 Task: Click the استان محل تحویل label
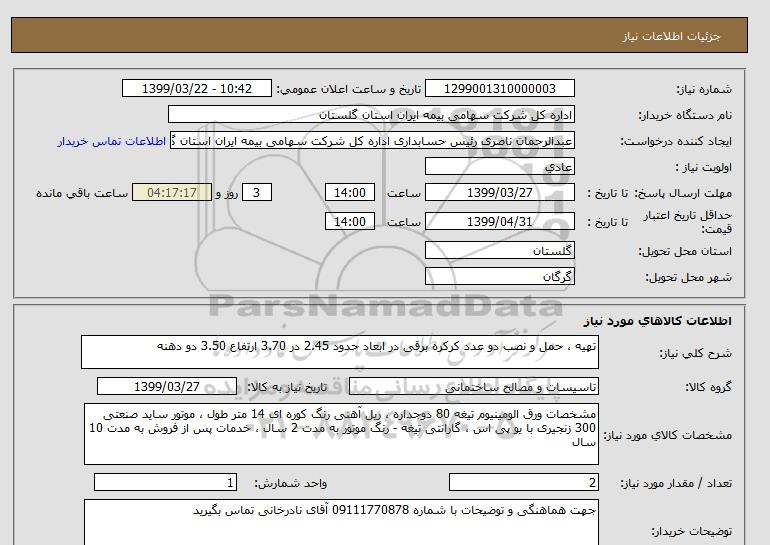[x=685, y=251]
